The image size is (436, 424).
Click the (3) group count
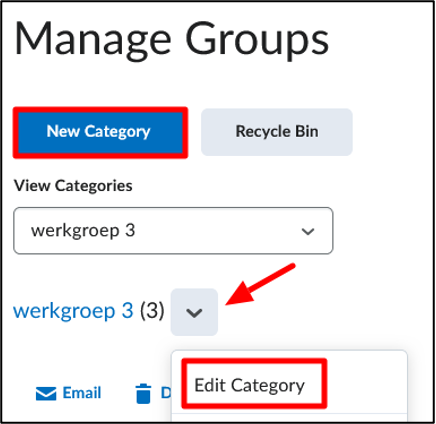(152, 311)
